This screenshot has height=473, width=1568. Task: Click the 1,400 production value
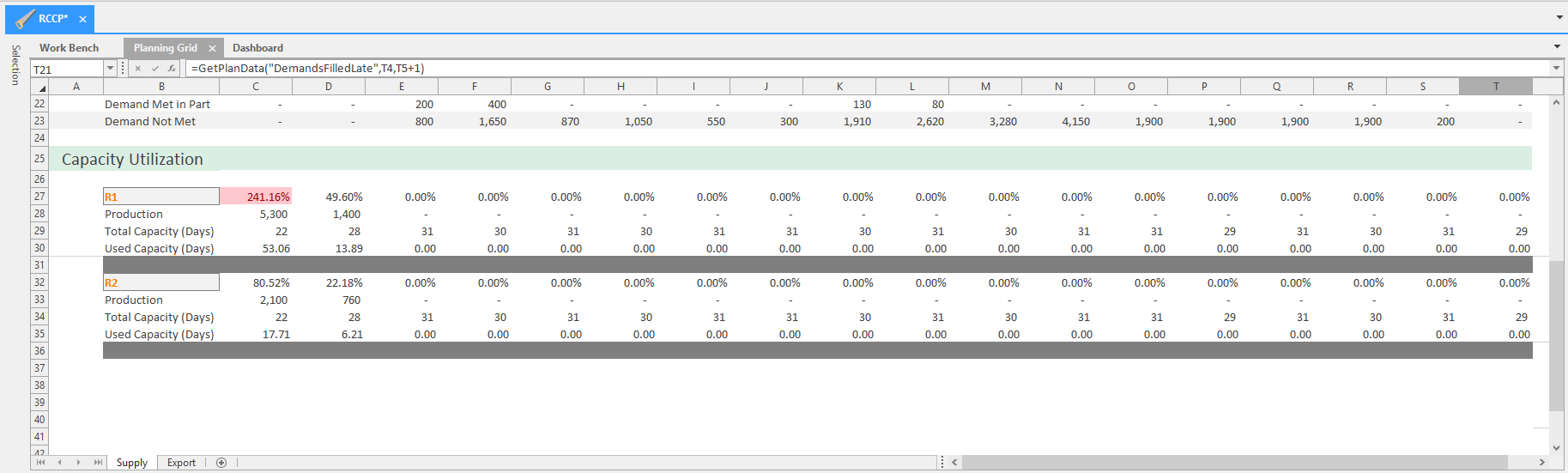pos(329,214)
